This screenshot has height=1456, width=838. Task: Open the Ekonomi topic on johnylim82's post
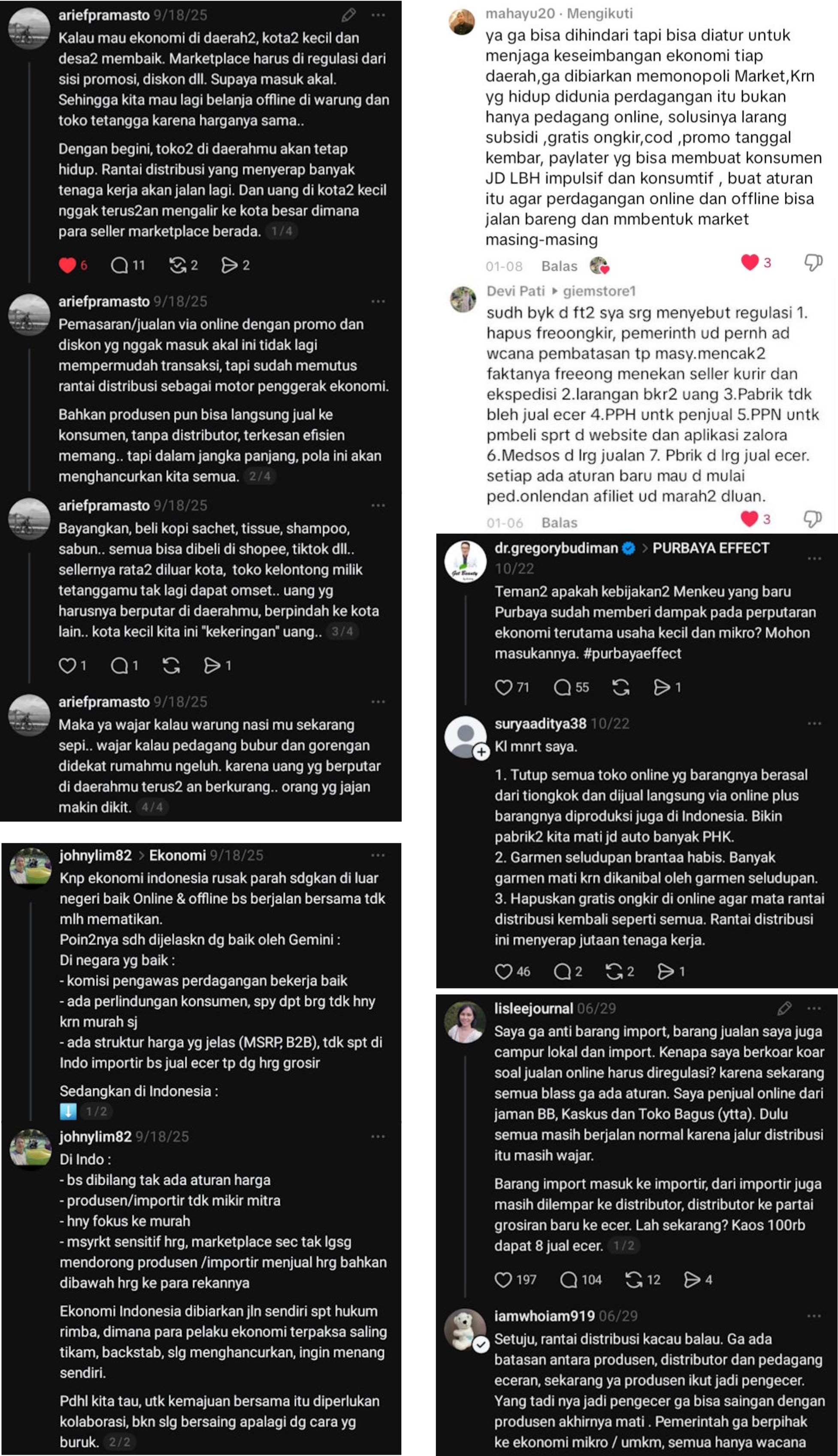pos(177,855)
